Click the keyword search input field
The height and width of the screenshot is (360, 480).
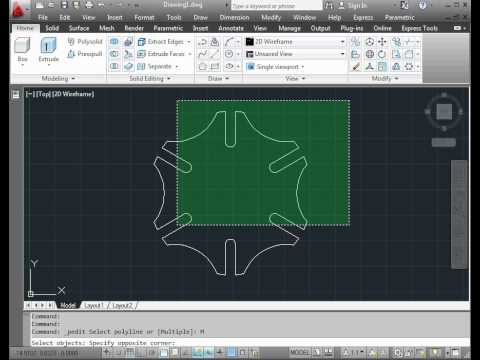(276, 6)
